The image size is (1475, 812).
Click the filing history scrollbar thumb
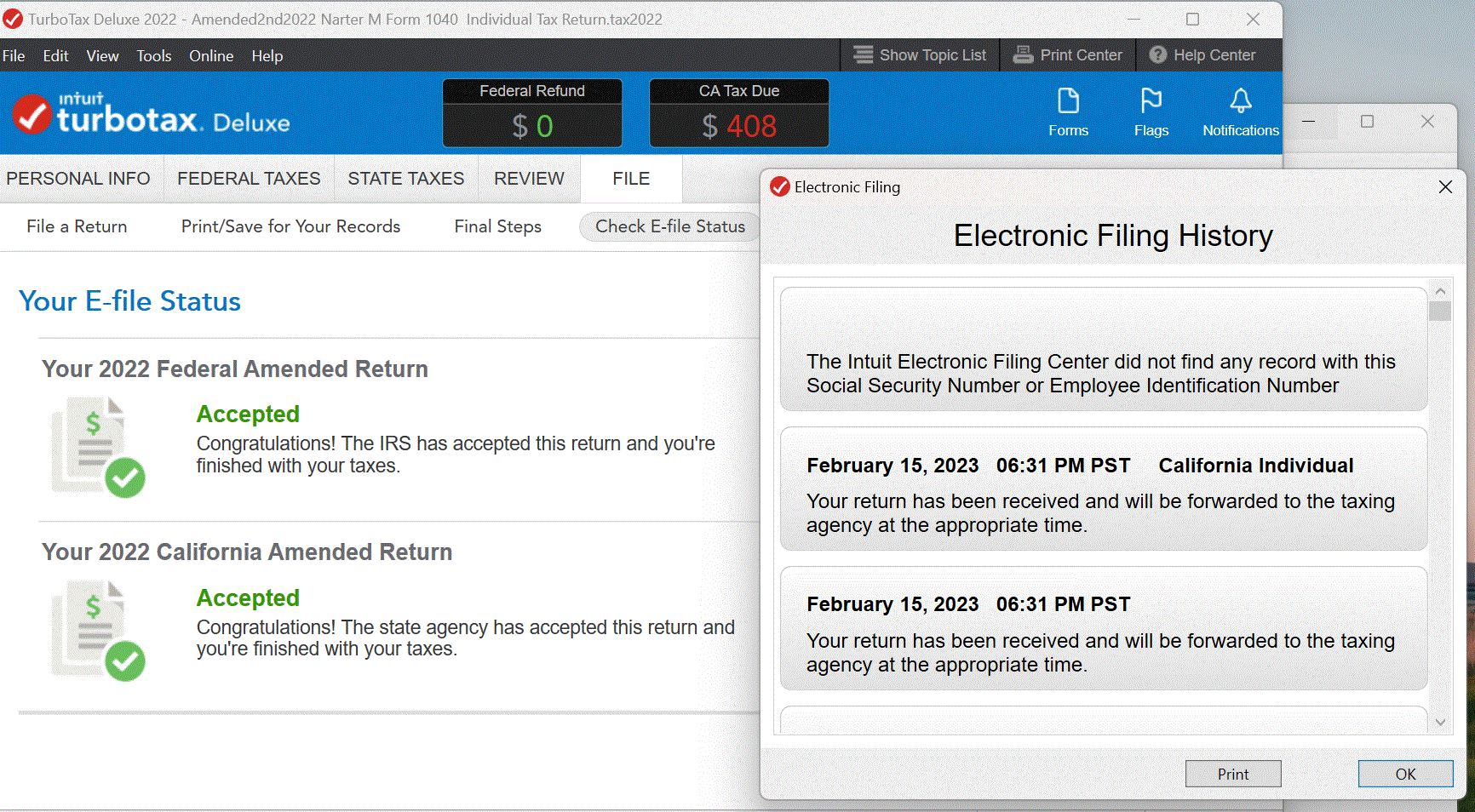tap(1440, 312)
